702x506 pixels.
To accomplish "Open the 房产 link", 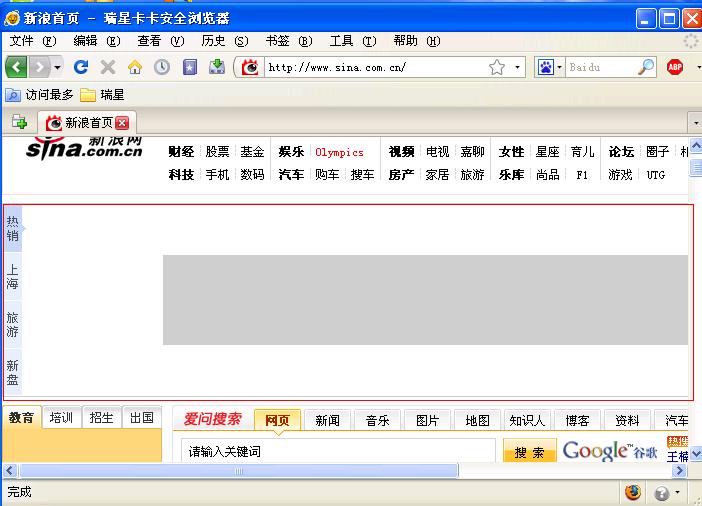I will tap(401, 175).
